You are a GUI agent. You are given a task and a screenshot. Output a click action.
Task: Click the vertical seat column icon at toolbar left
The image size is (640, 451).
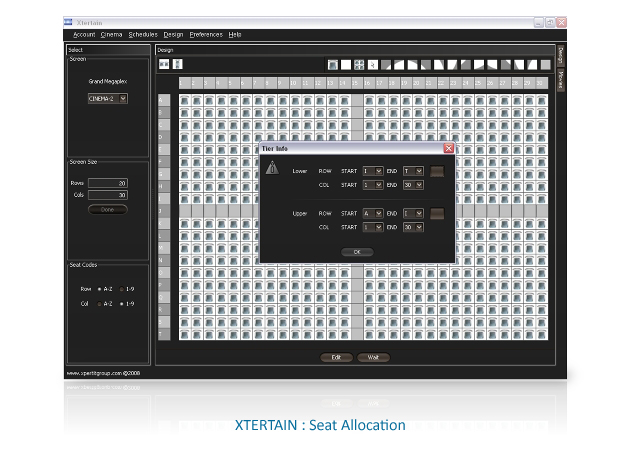coord(178,64)
